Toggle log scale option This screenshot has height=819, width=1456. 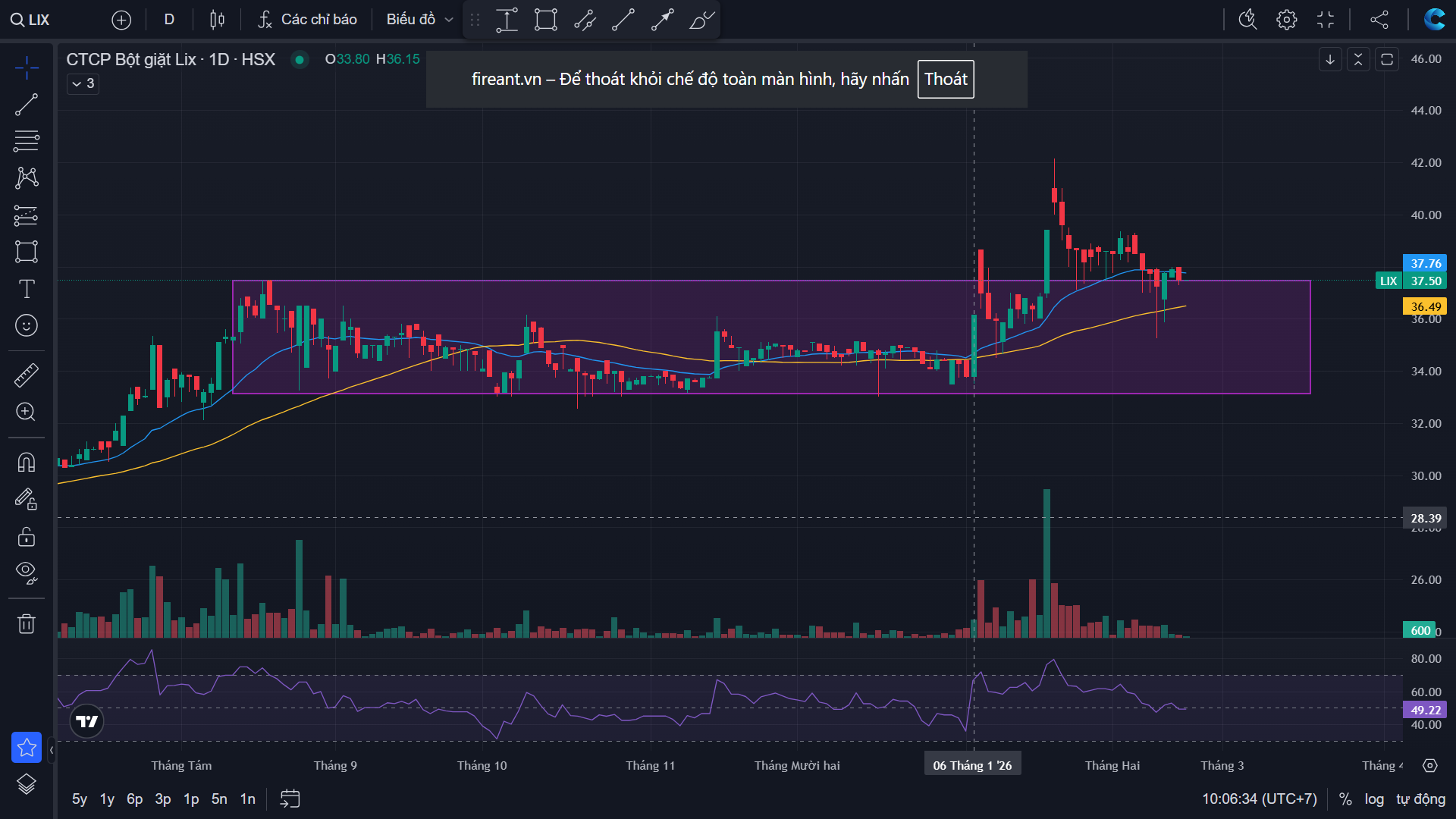1374,799
